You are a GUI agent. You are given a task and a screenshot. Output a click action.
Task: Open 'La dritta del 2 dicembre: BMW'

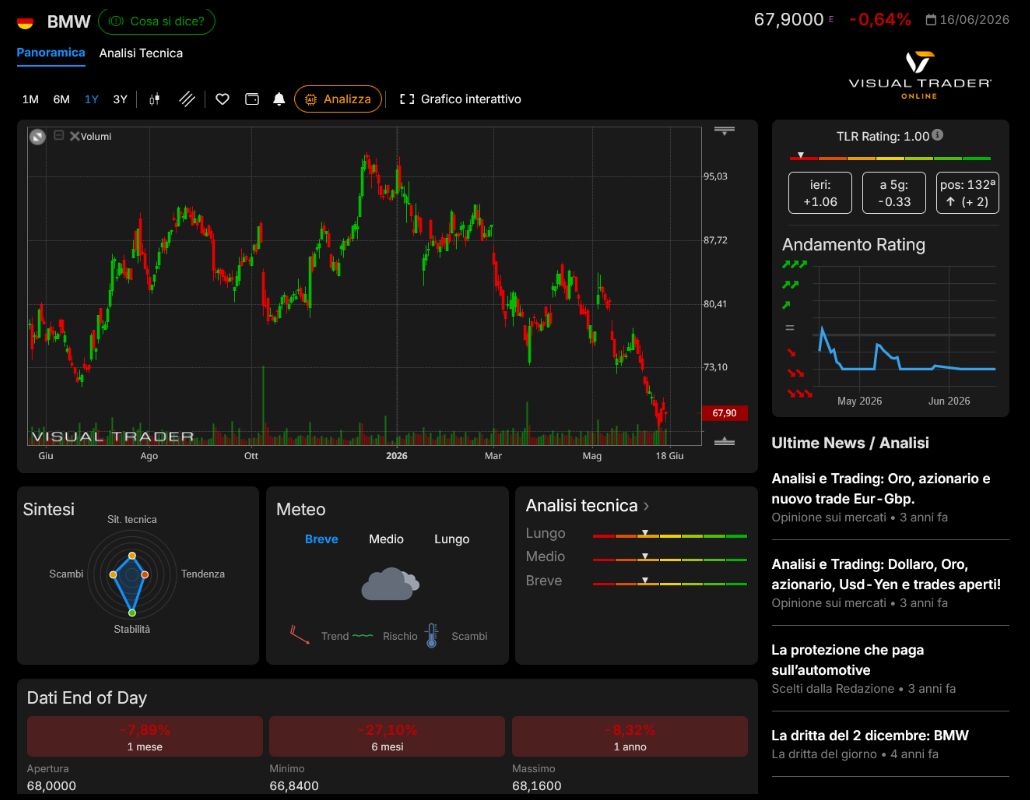pyautogui.click(x=870, y=735)
